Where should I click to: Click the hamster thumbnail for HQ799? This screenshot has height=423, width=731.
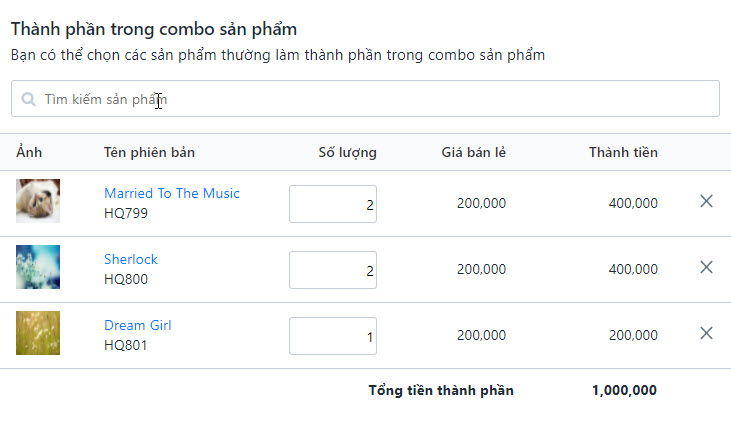[38, 201]
